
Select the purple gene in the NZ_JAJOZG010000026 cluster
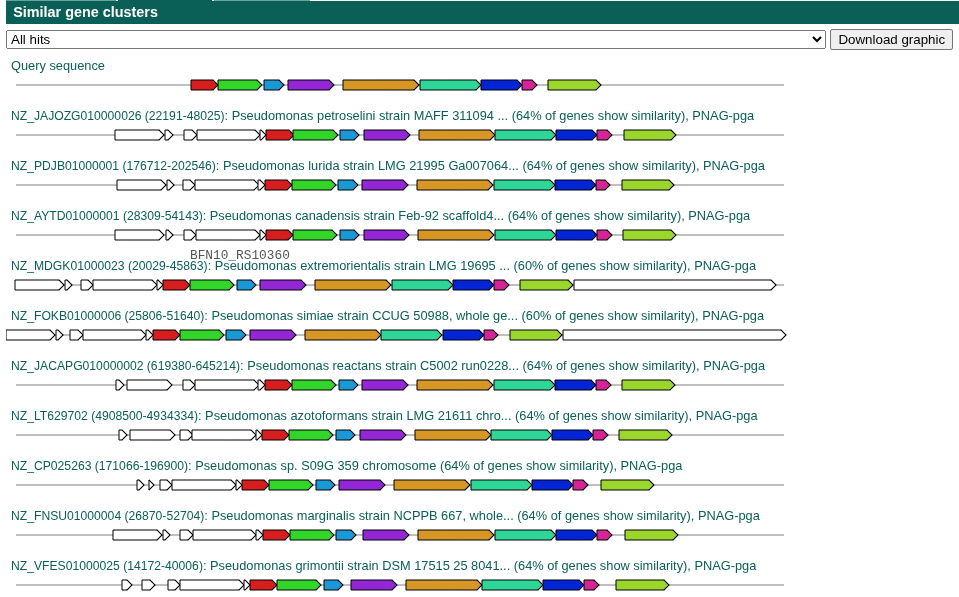point(385,135)
